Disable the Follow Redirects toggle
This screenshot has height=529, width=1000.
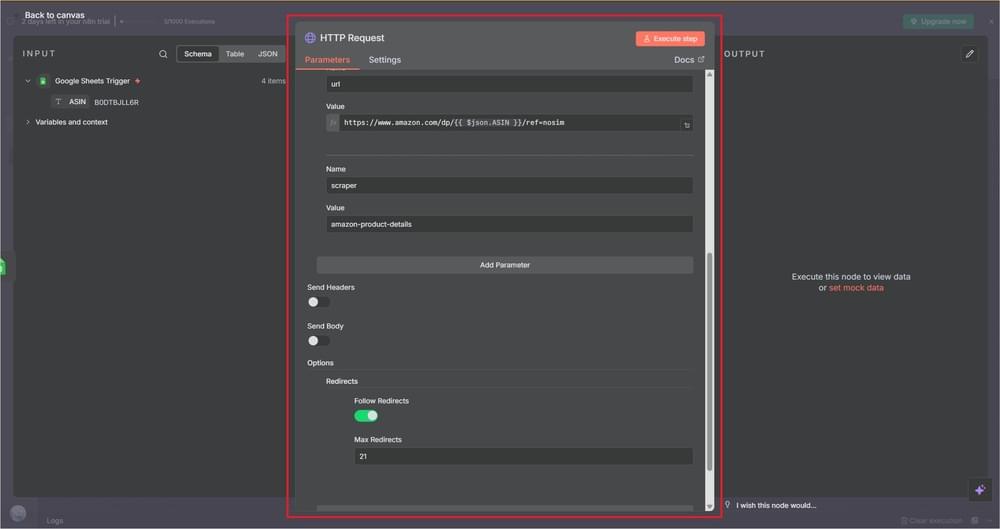pyautogui.click(x=366, y=416)
